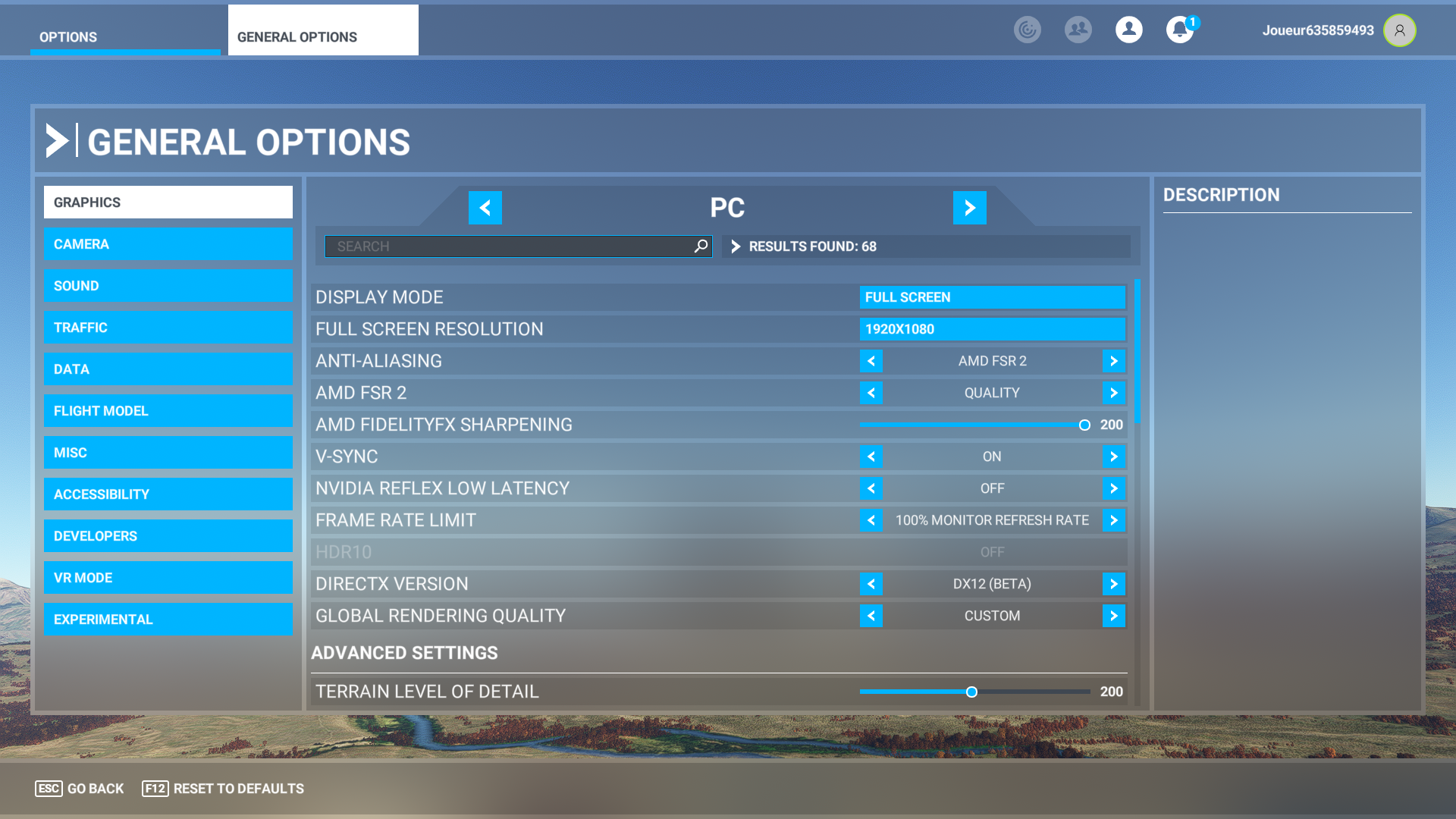Open the Display Mode Full Screen dropdown
This screenshot has width=1456, height=819.
point(992,297)
